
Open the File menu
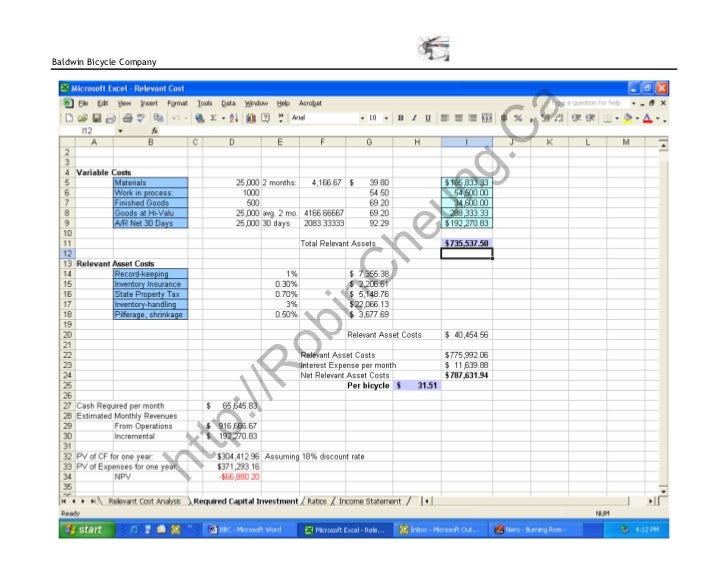tap(83, 103)
